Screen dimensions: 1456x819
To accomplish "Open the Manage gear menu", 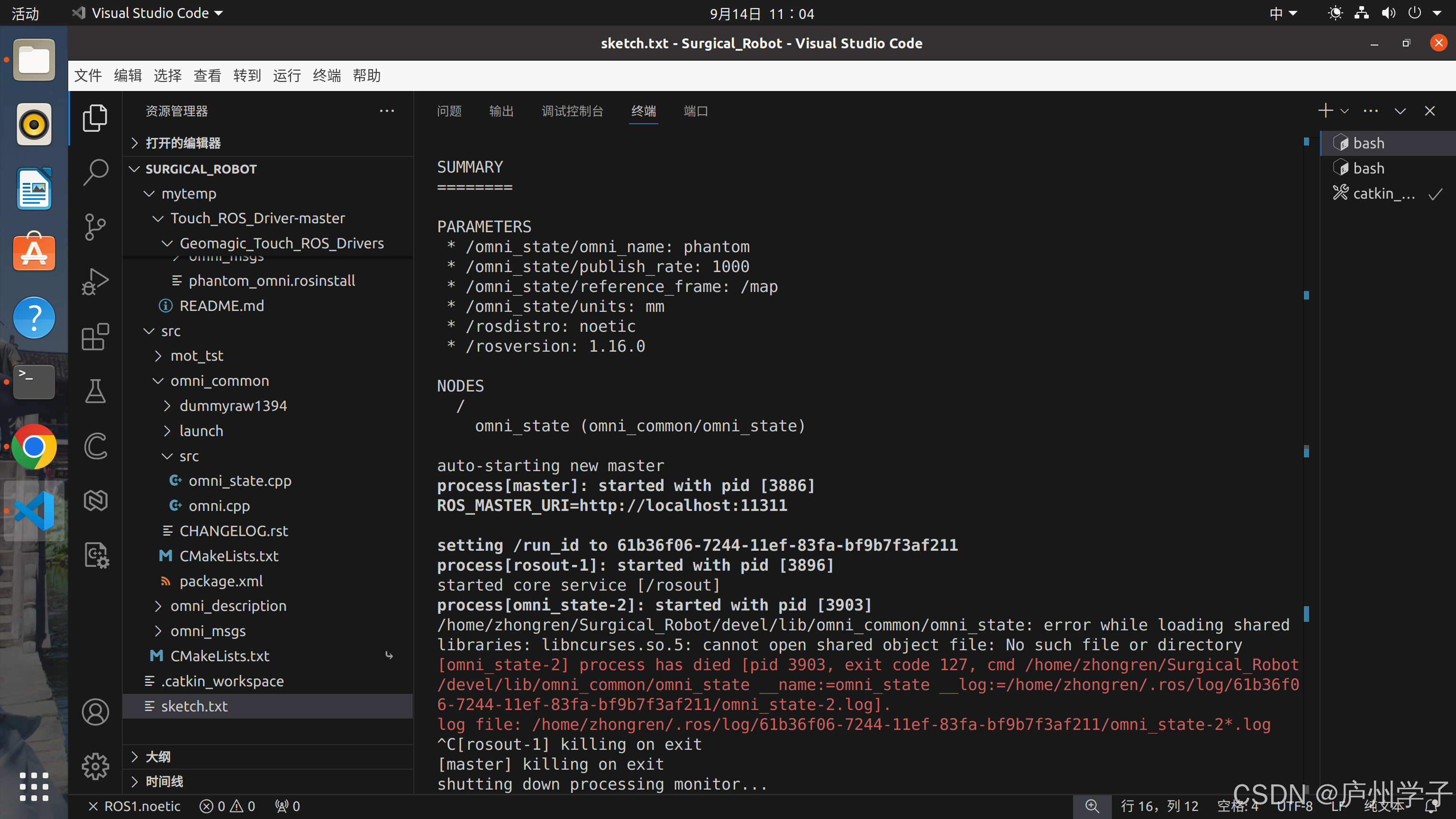I will click(x=95, y=766).
